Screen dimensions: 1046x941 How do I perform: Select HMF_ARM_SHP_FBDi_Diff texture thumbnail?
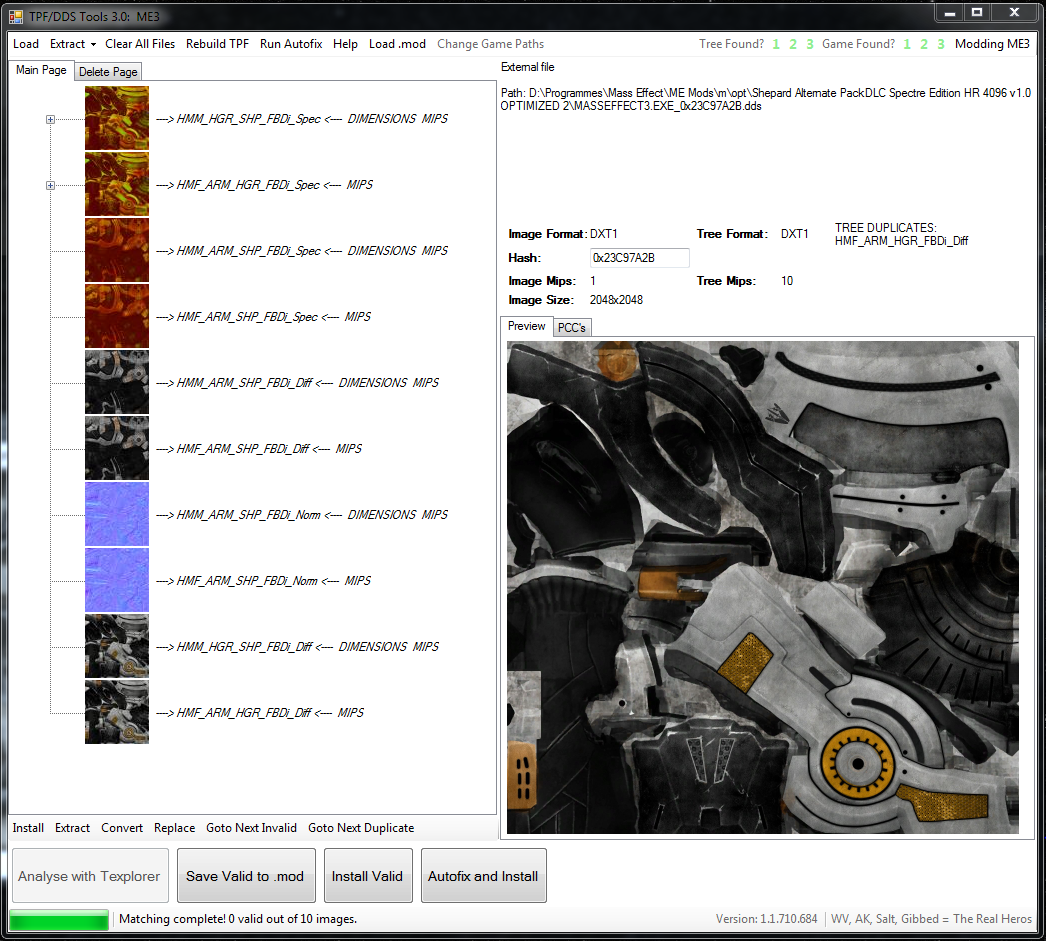(117, 448)
